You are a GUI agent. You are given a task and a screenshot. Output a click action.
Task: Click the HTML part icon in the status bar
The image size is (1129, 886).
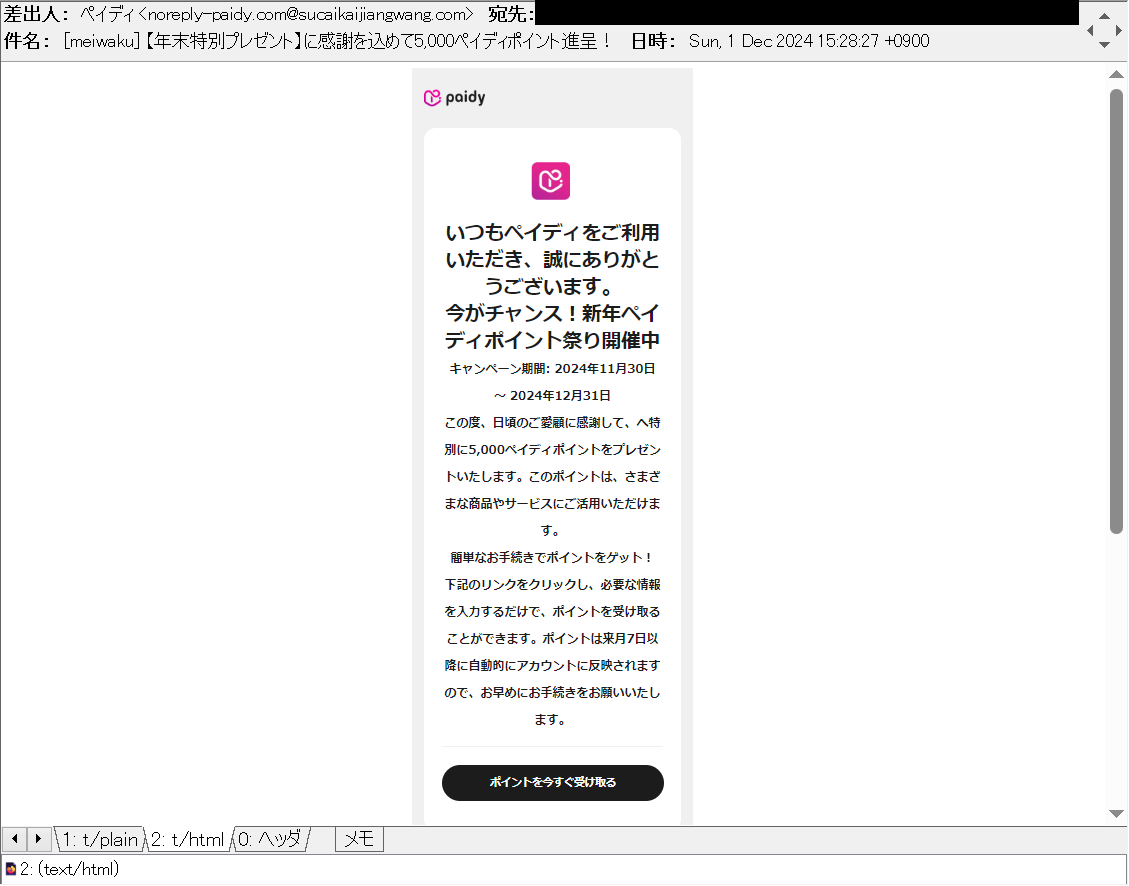point(10,870)
